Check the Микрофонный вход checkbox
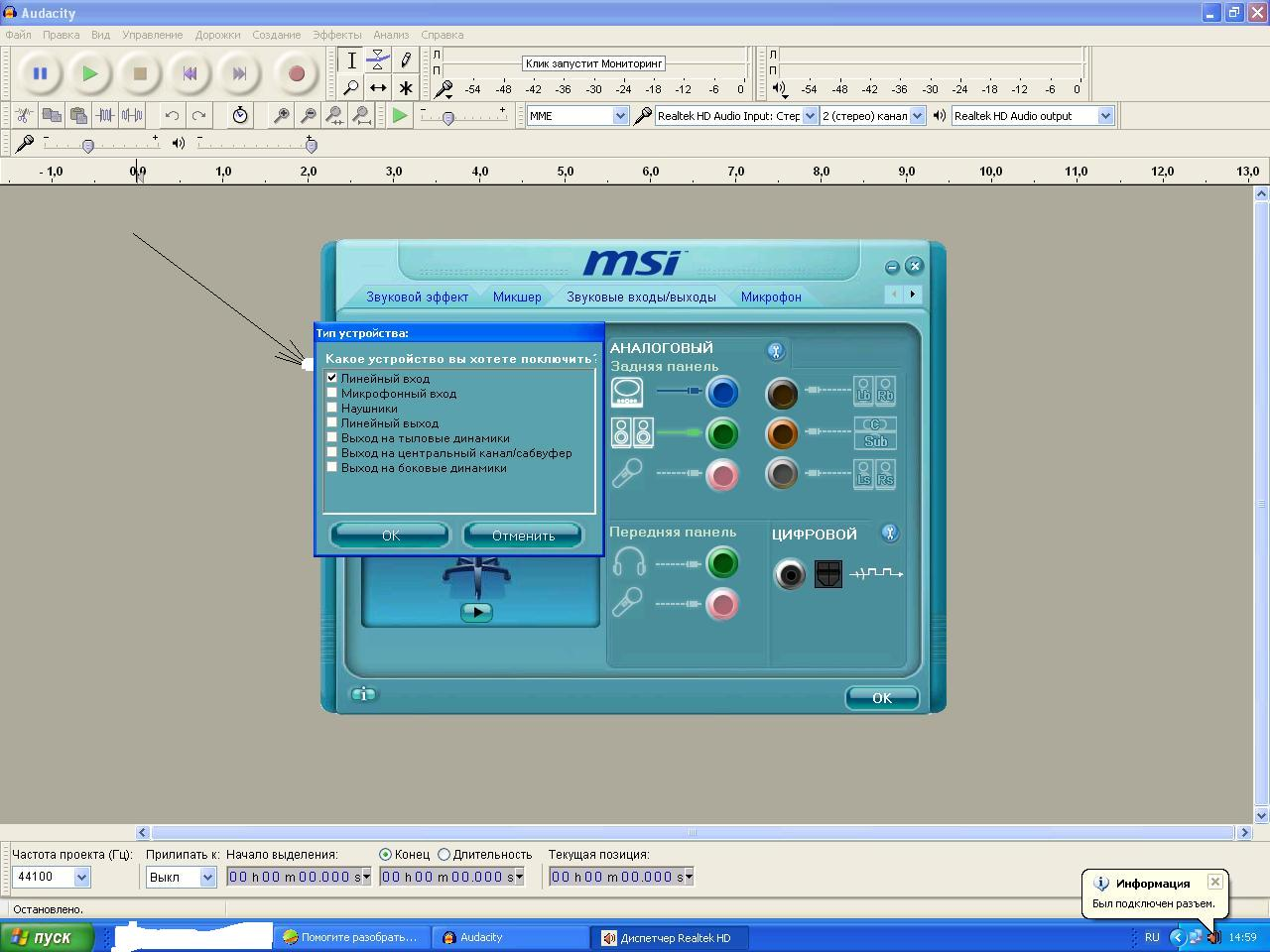Screen dimensions: 1270x952 332,393
